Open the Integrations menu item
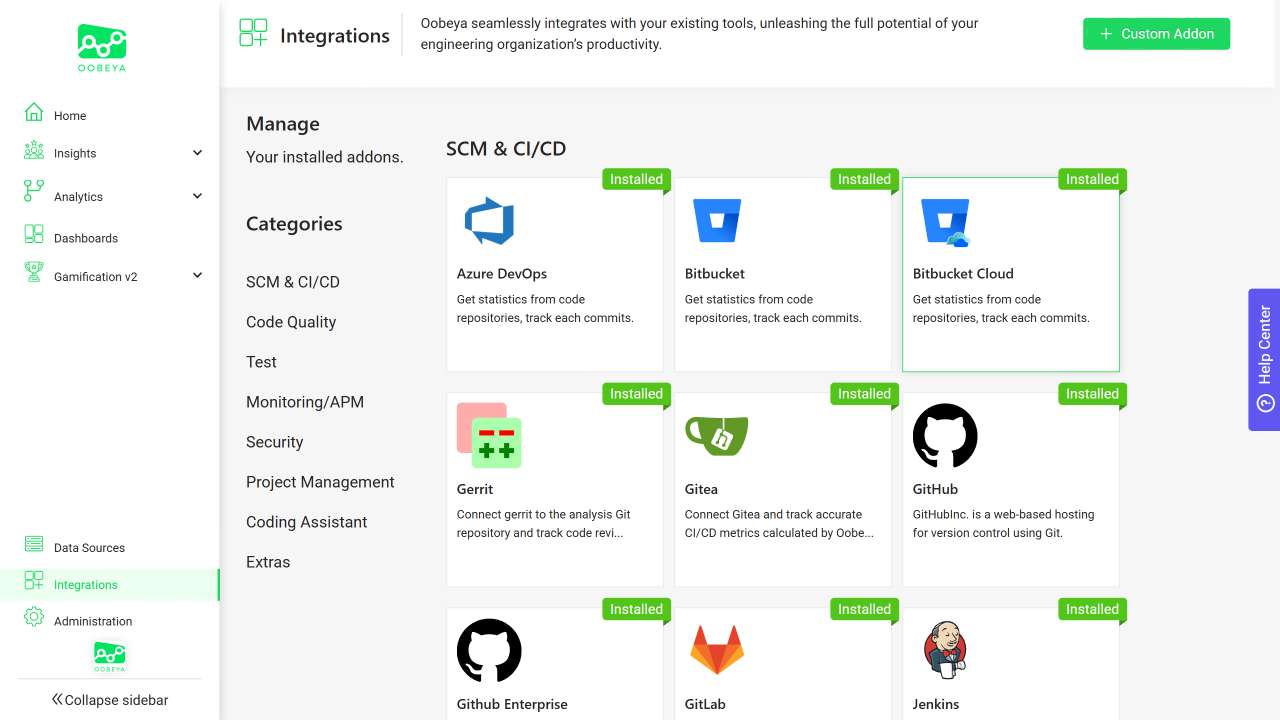The image size is (1280, 720). (110, 585)
